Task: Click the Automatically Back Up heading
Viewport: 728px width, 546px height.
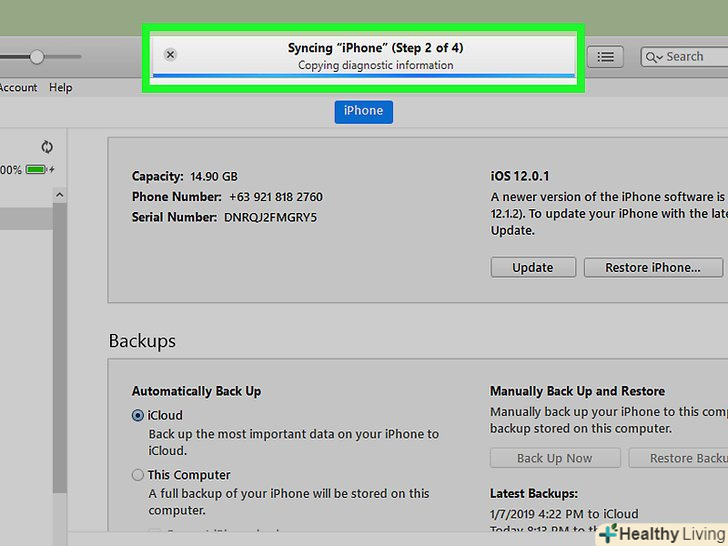Action: click(196, 391)
